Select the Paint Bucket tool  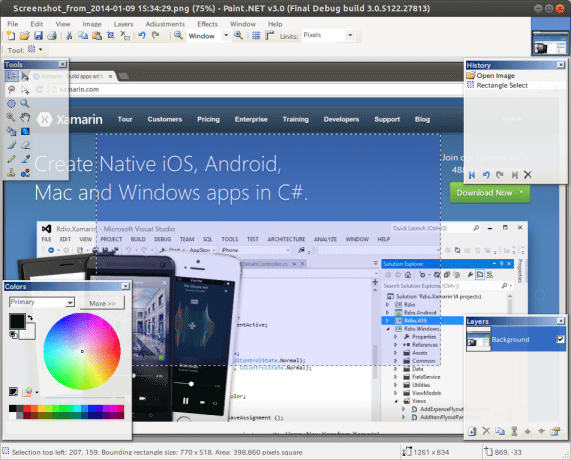click(x=12, y=131)
